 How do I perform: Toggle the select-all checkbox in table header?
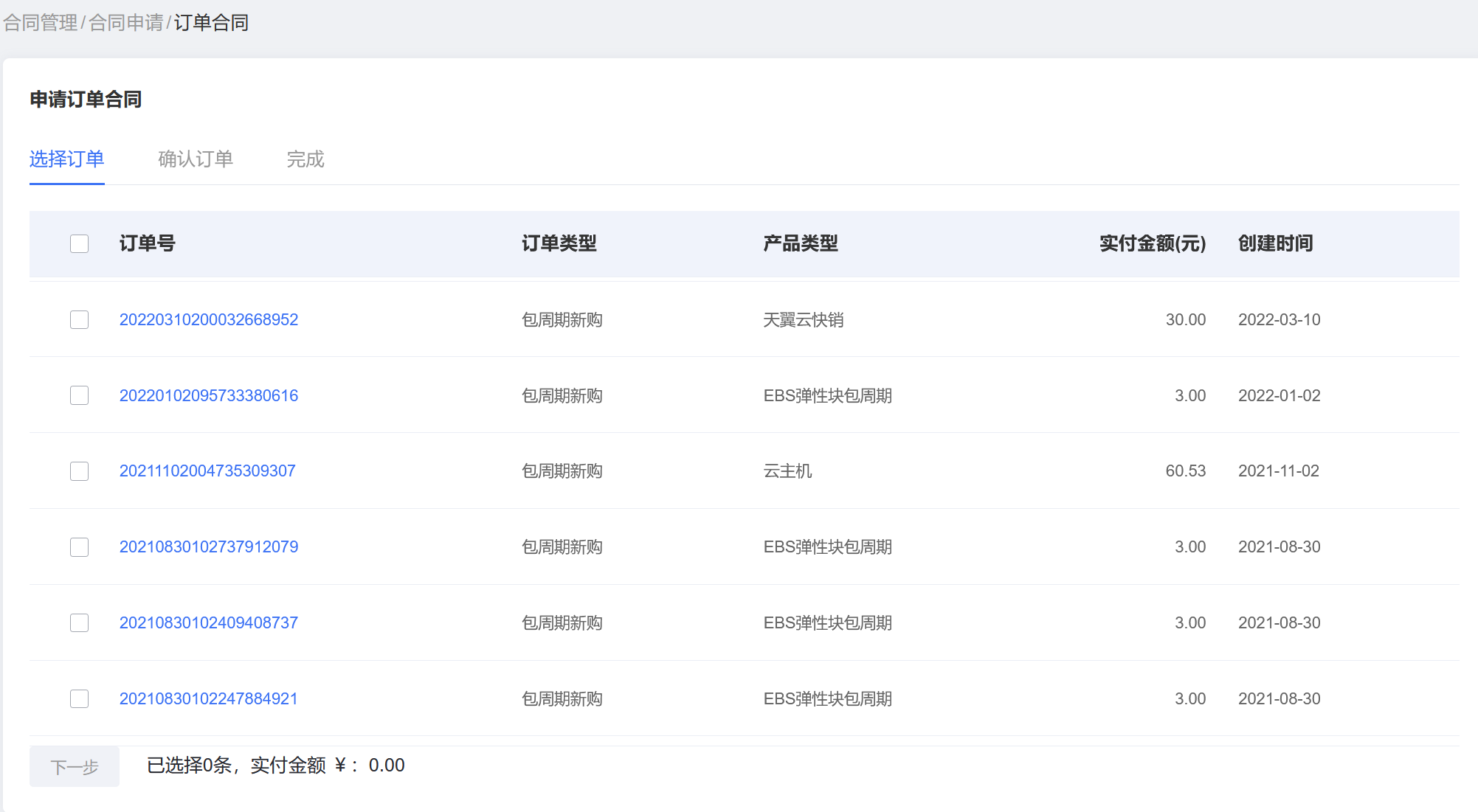79,243
